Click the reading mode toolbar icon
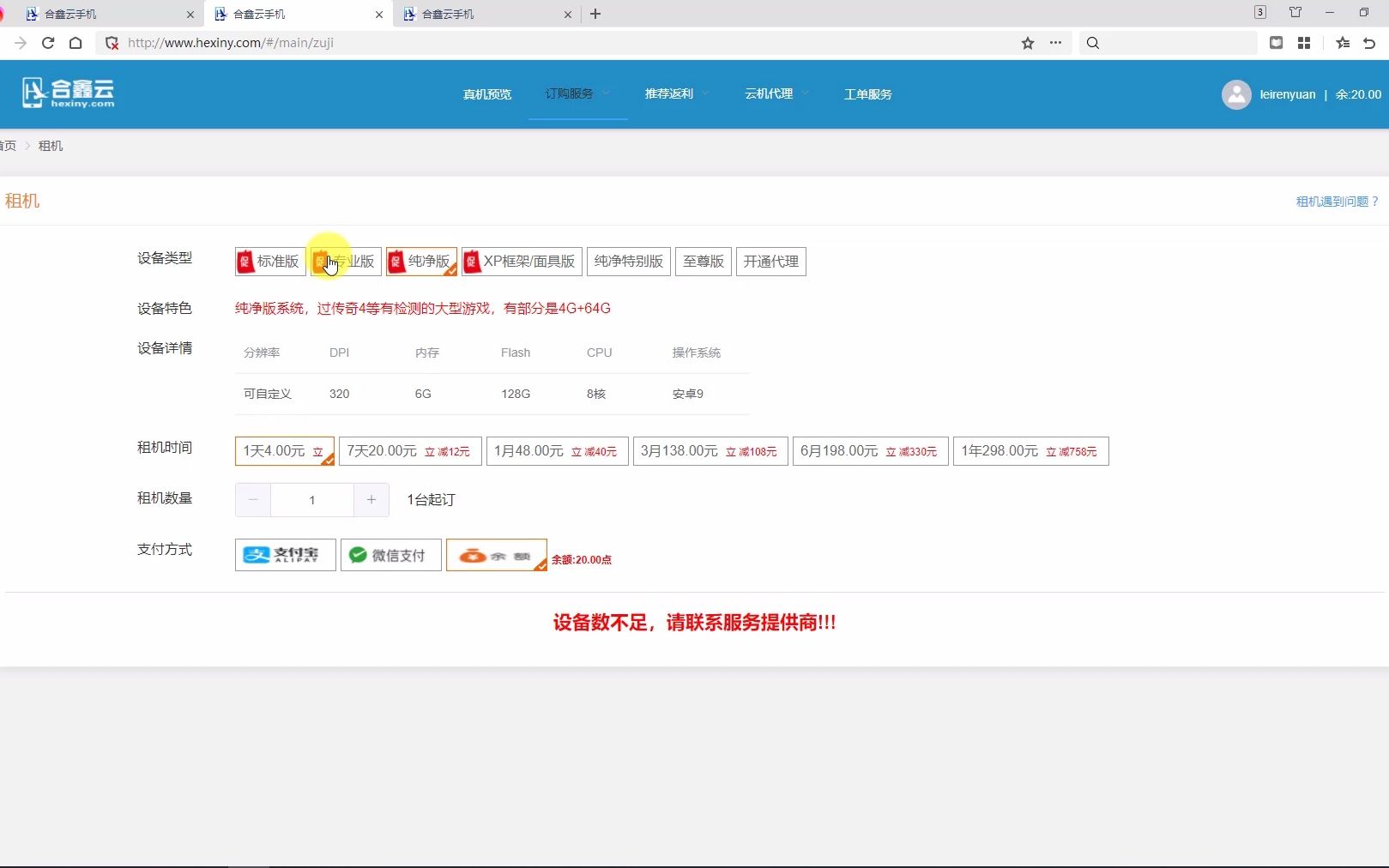 click(x=1277, y=43)
